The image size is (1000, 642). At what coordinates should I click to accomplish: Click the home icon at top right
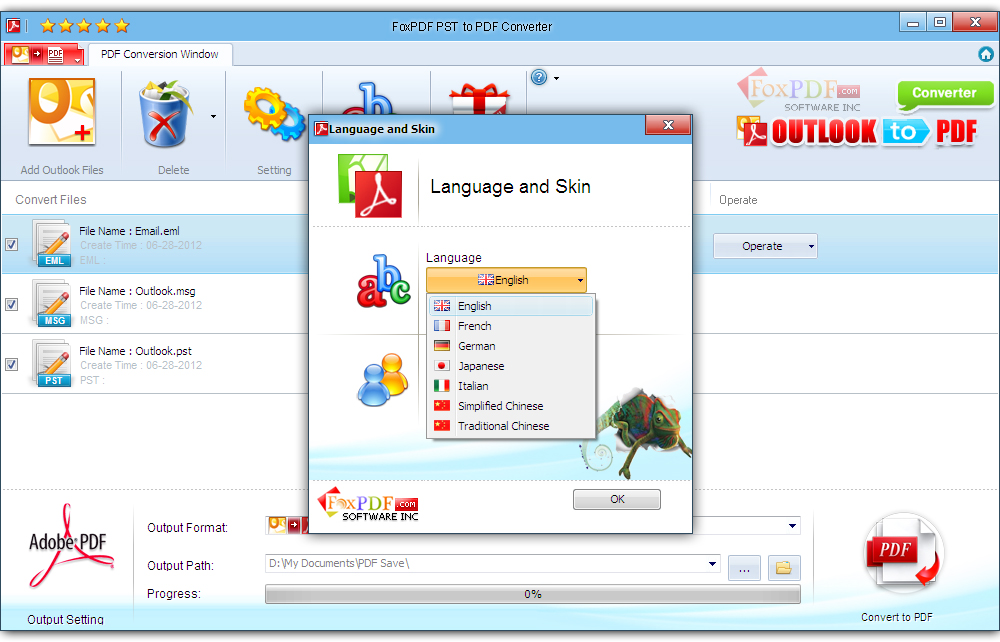[986, 54]
